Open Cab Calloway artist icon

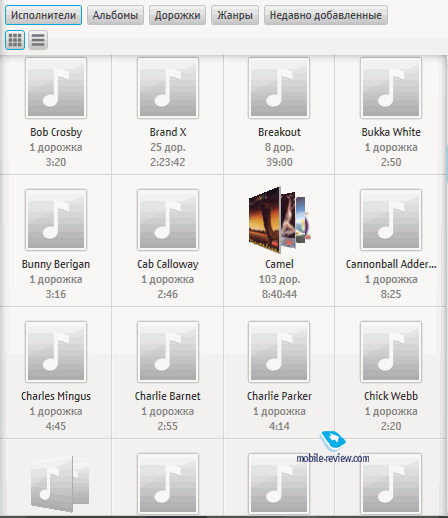pyautogui.click(x=168, y=220)
